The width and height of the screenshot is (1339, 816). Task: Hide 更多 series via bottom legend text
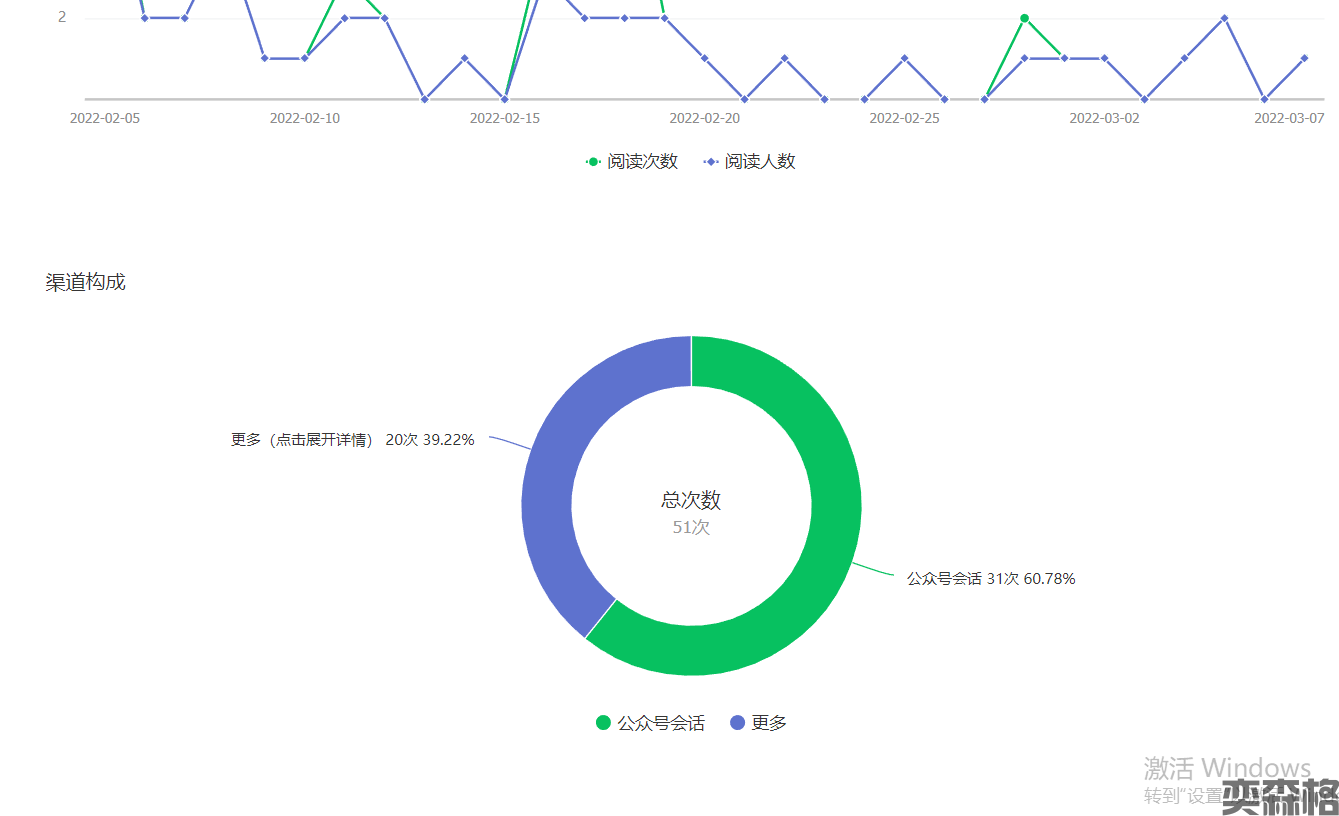pyautogui.click(x=769, y=723)
